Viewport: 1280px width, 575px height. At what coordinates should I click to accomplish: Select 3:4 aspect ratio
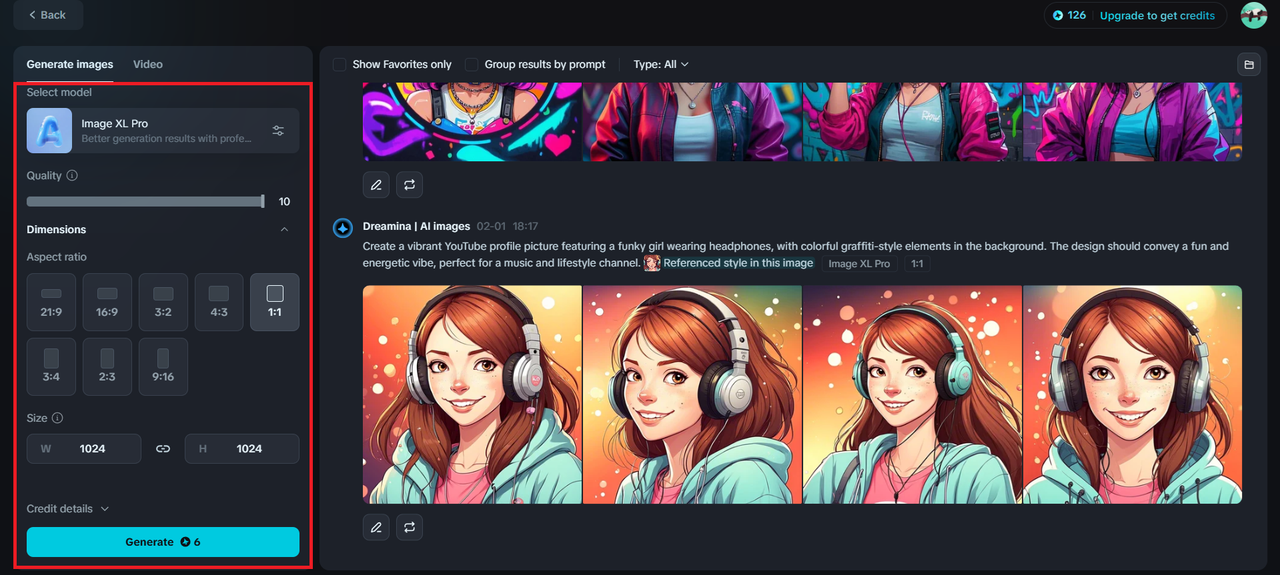click(x=51, y=367)
